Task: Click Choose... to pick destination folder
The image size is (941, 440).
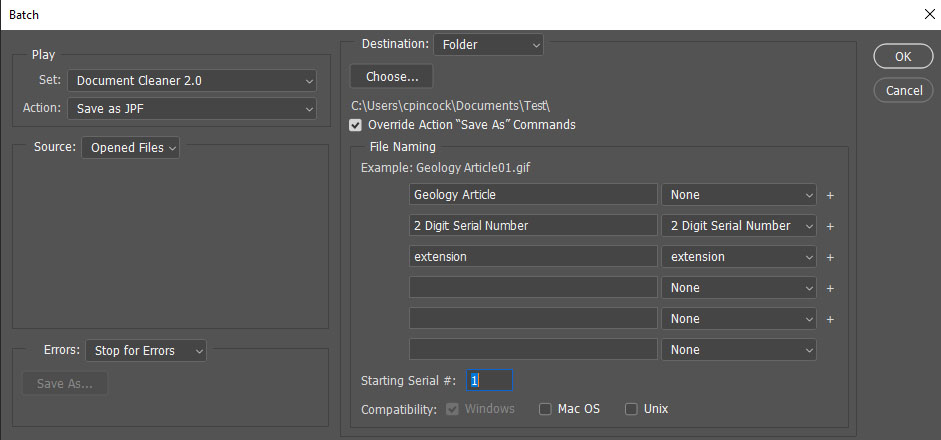Action: pyautogui.click(x=391, y=76)
